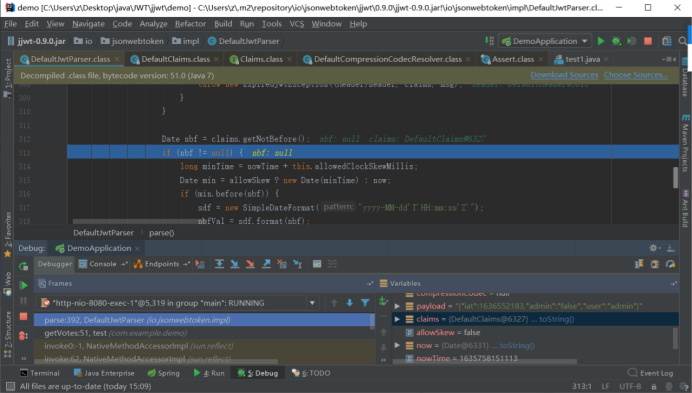Open the Refactor menu

[x=190, y=24]
